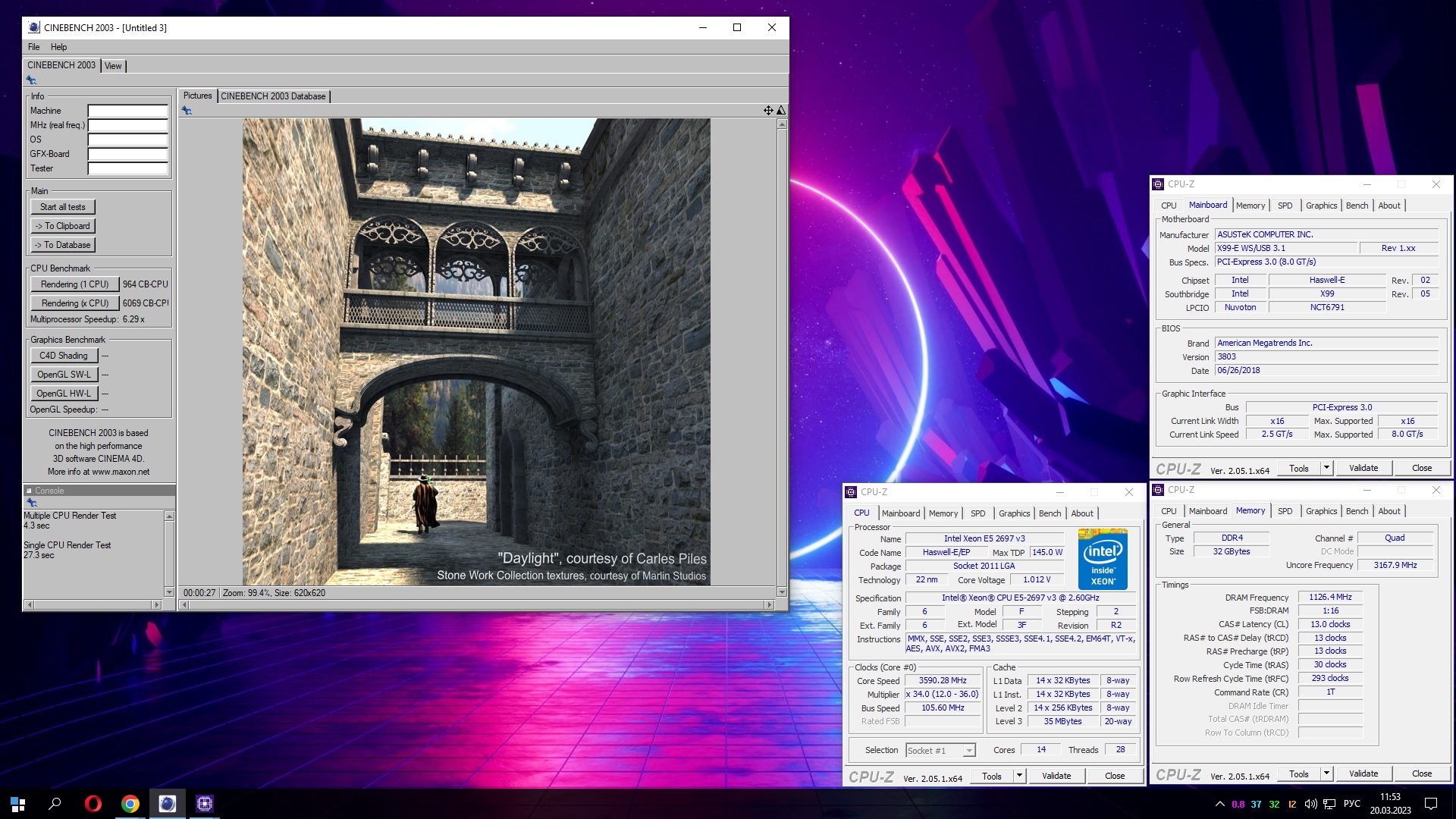Viewport: 1456px width, 819px height.
Task: Select Pictures tab
Action: (197, 96)
